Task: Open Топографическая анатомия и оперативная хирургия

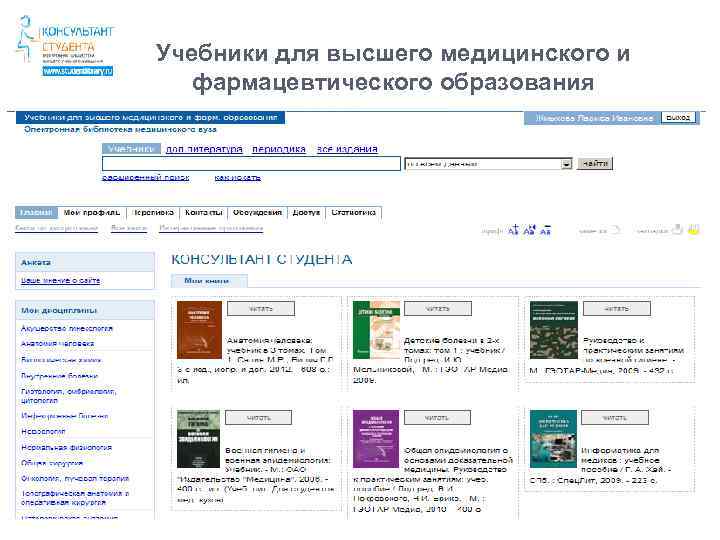Action: tap(75, 498)
